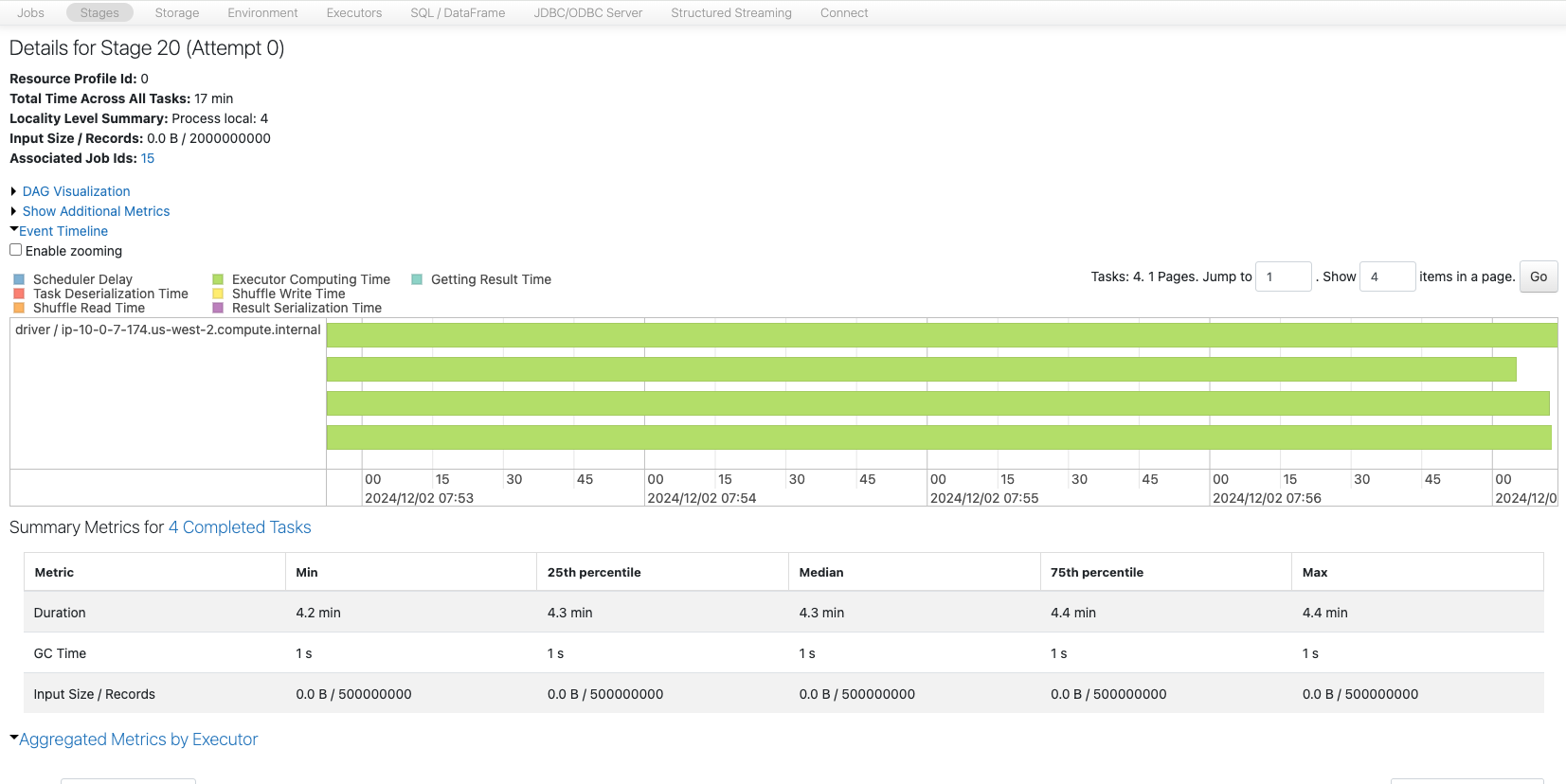Click the 2024/12/02 07:55 timeline label
The image size is (1566, 784).
[x=984, y=498]
